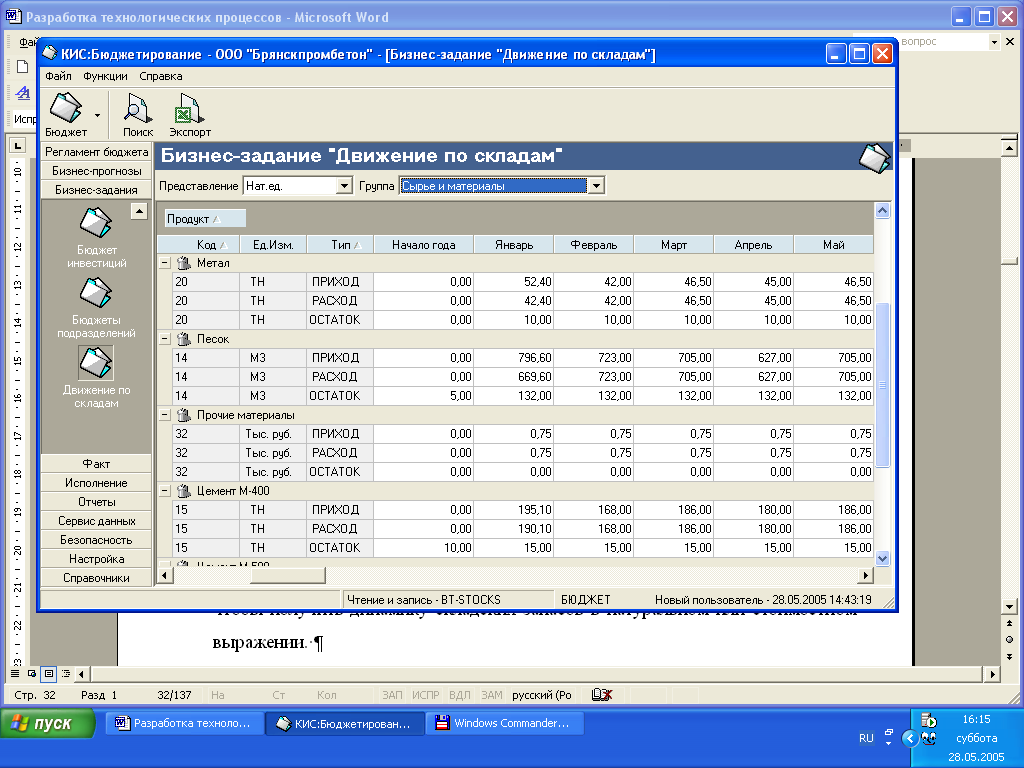Open the Исполнение section
Image resolution: width=1024 pixels, height=768 pixels.
97,483
